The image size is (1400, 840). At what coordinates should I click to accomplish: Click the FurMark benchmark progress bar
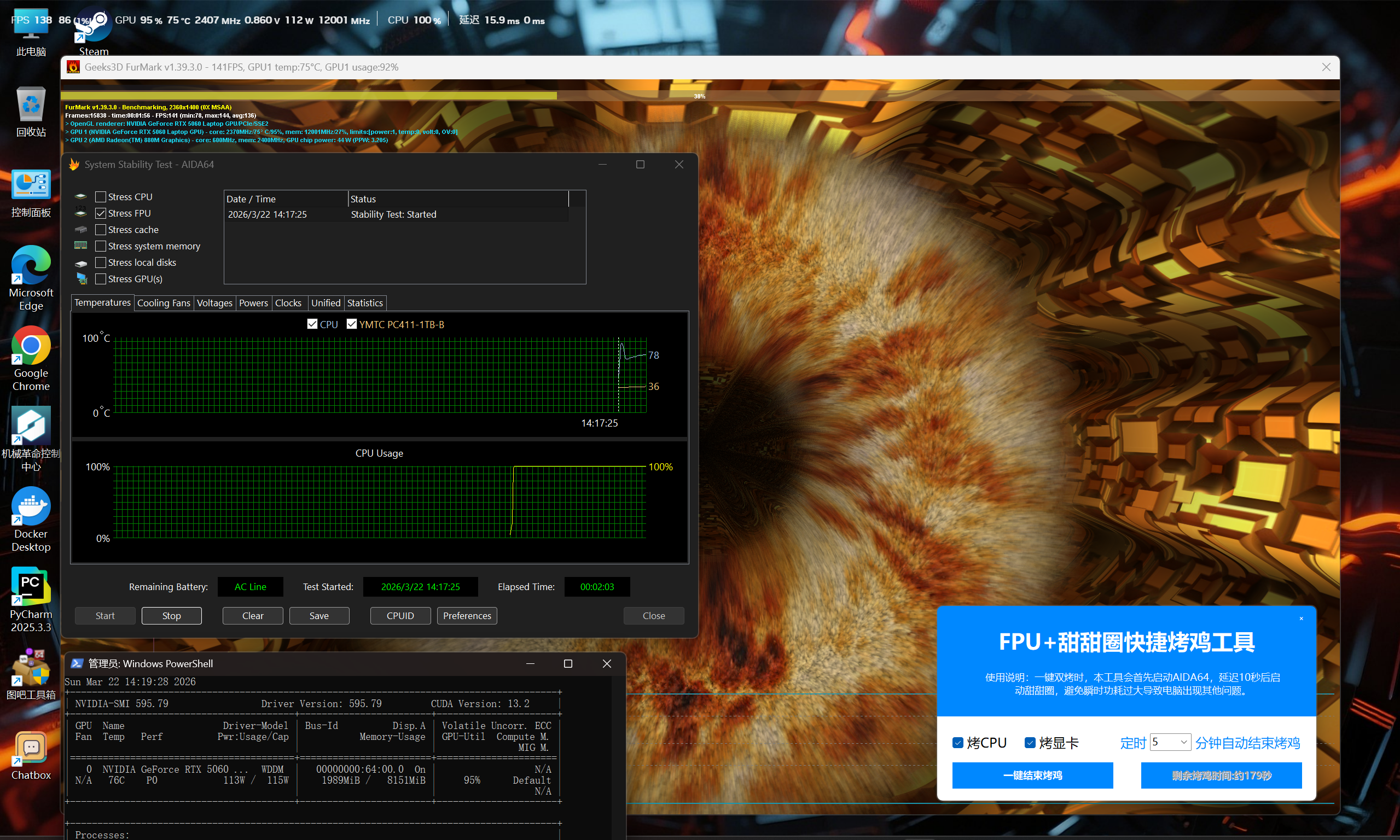(700, 96)
